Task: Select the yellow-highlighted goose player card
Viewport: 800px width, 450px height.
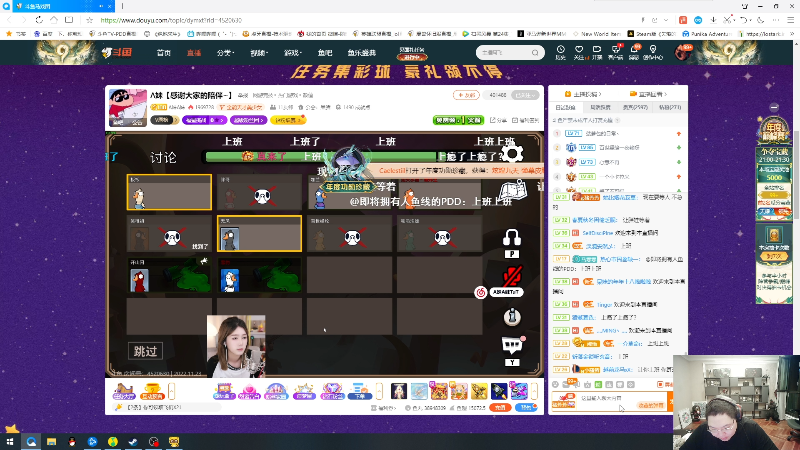Action: pyautogui.click(x=259, y=234)
